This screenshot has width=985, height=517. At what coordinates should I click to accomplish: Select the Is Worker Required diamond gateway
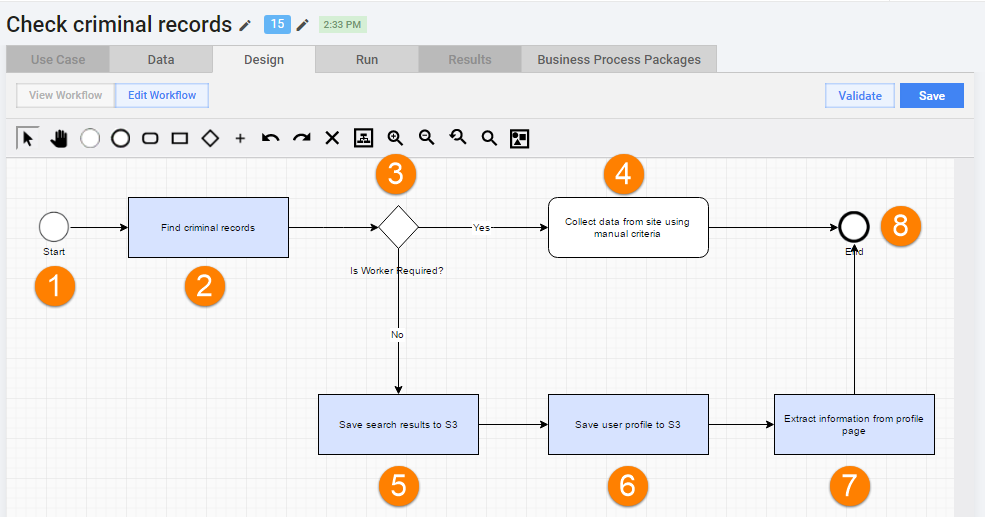click(398, 227)
